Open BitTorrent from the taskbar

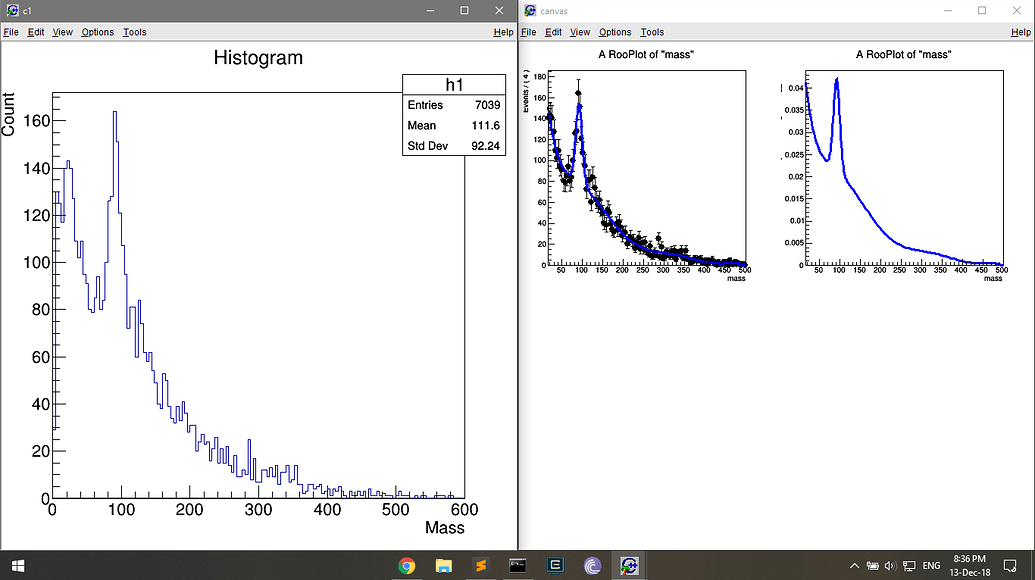pos(592,566)
